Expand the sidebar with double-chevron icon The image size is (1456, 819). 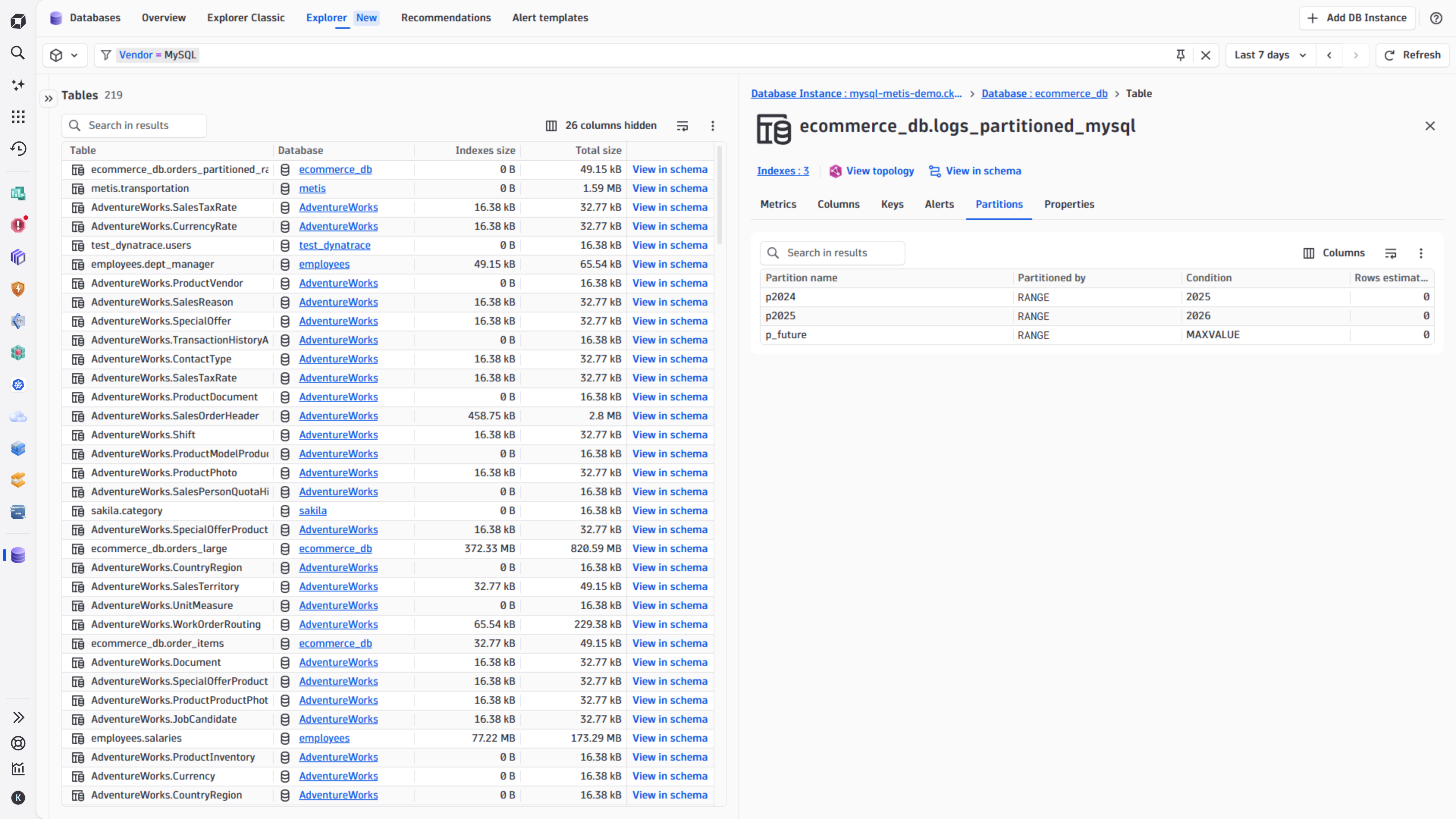pos(18,717)
